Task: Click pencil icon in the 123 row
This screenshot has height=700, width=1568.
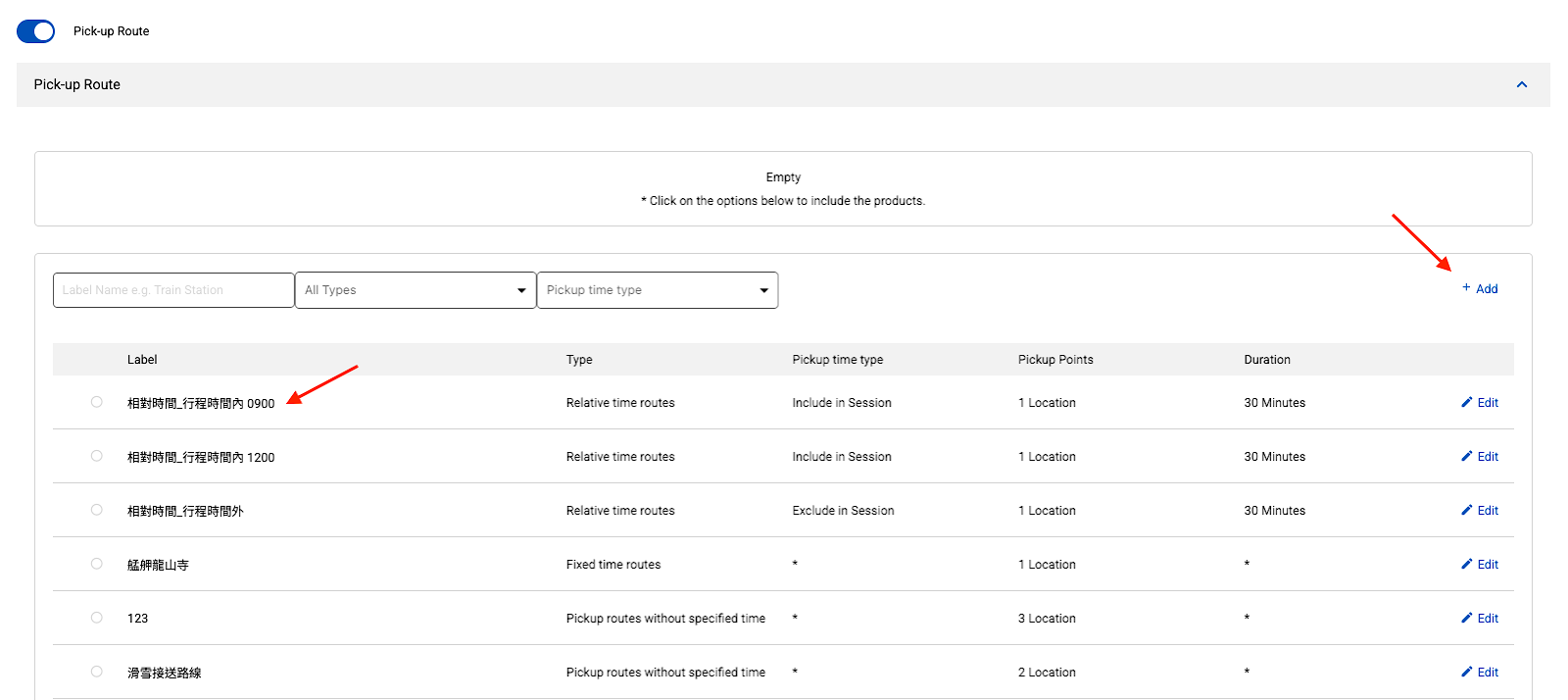Action: coord(1466,618)
